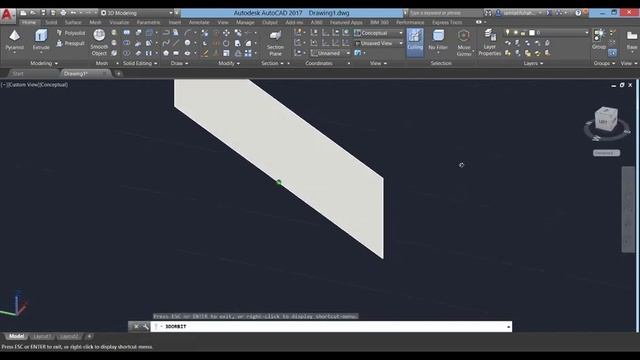Open the AutoCAD application menu logo
The image size is (640, 360).
click(x=7, y=15)
